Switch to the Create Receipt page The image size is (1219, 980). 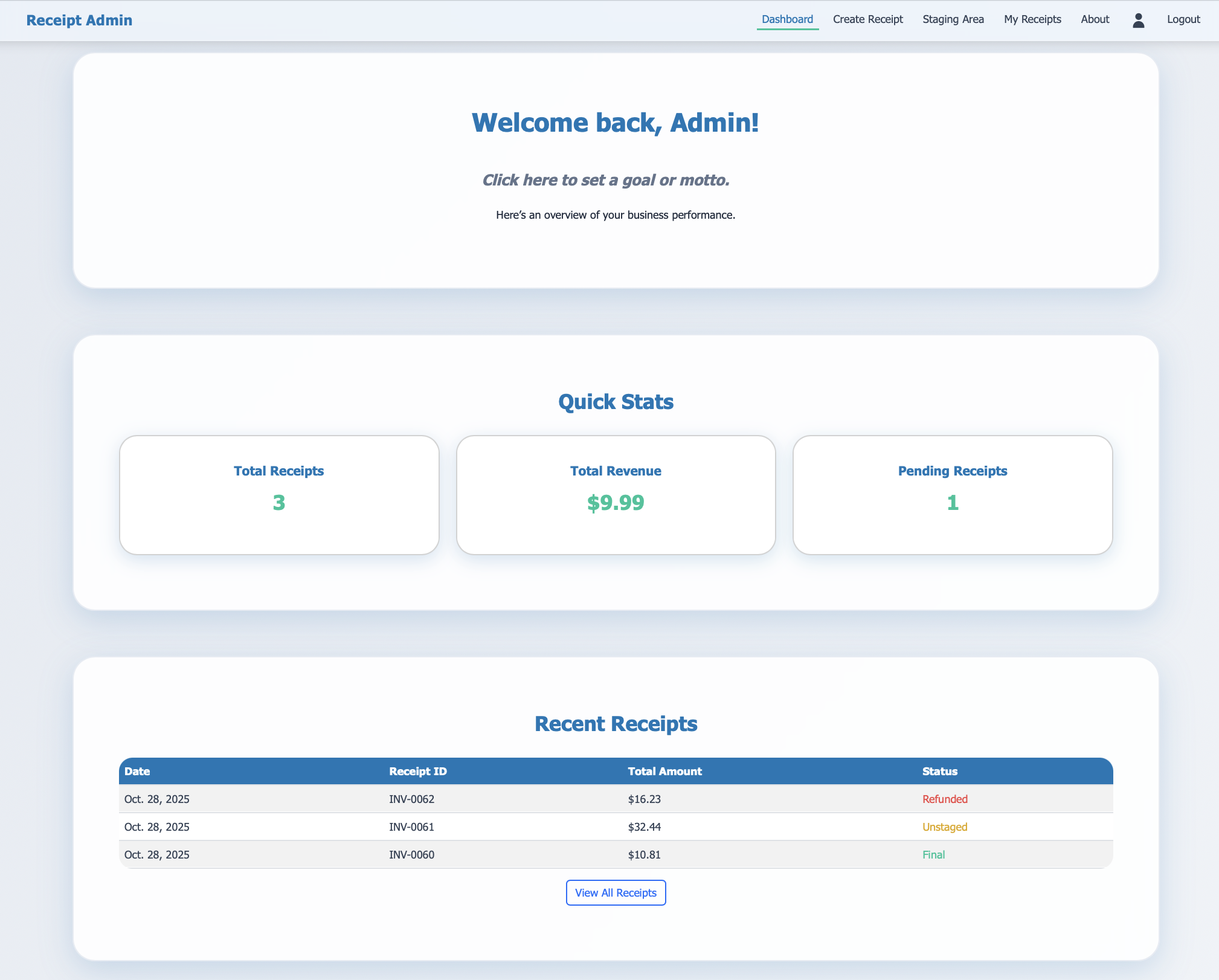click(x=868, y=19)
